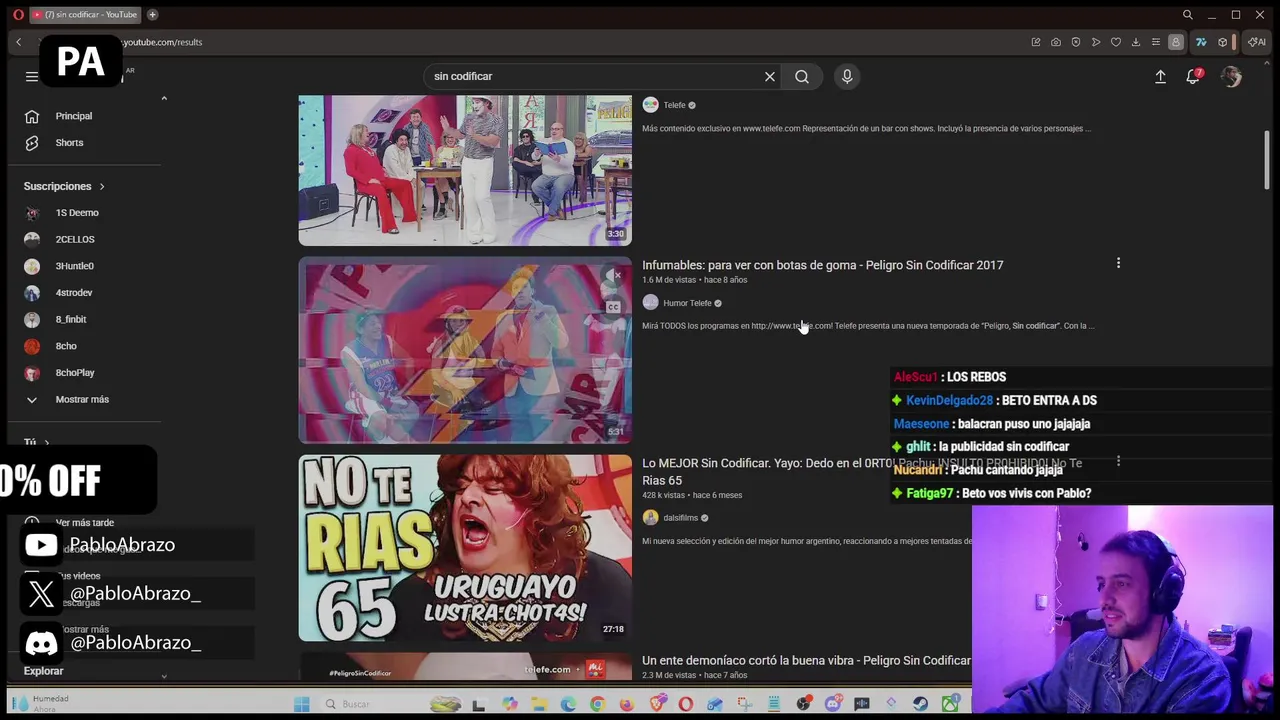Open the page edit/note icon
The height and width of the screenshot is (720, 1280).
[x=1036, y=42]
